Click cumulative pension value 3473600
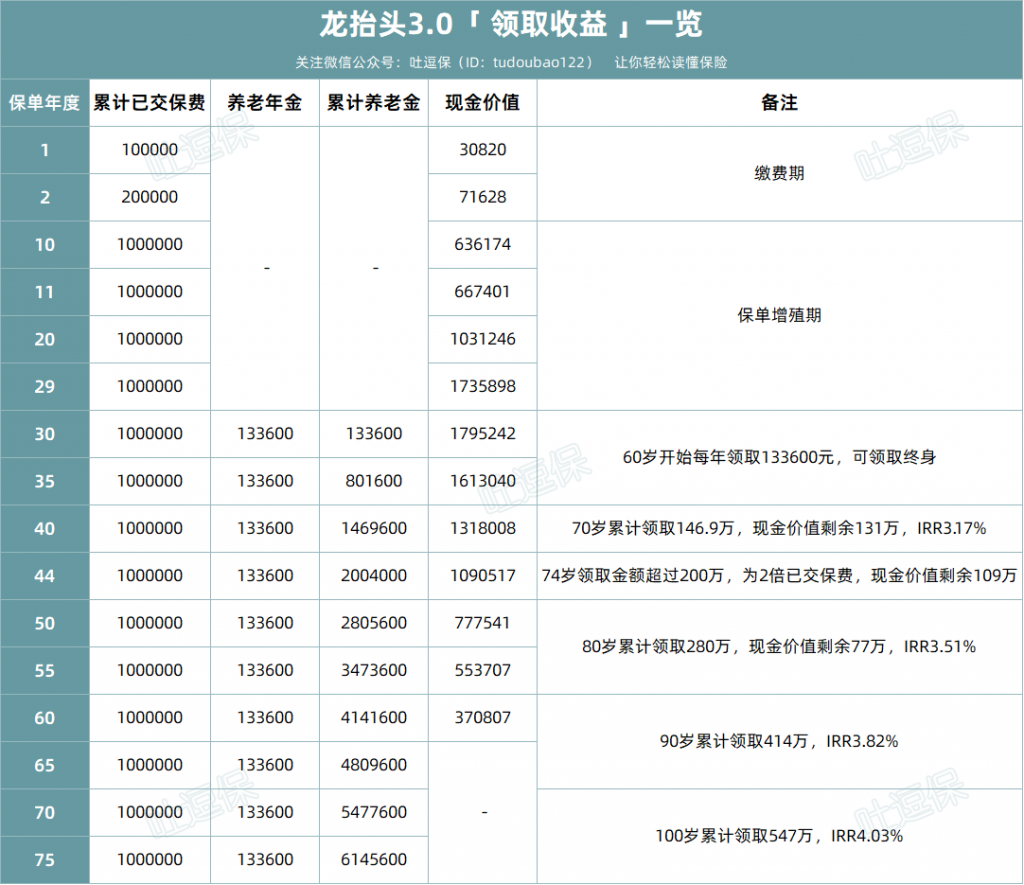1024x885 pixels. click(x=374, y=670)
